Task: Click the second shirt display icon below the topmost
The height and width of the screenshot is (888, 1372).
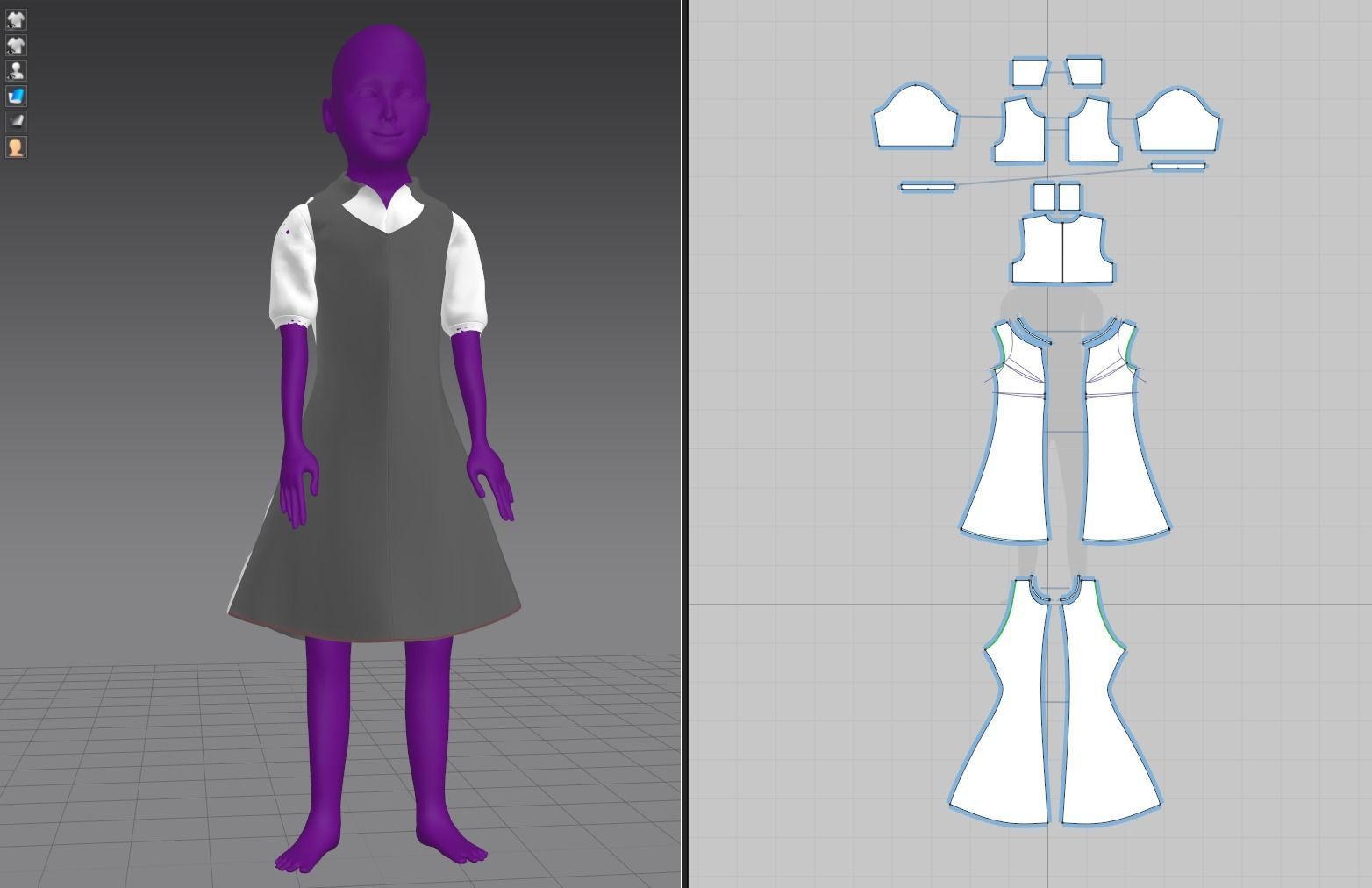Action: tap(16, 45)
